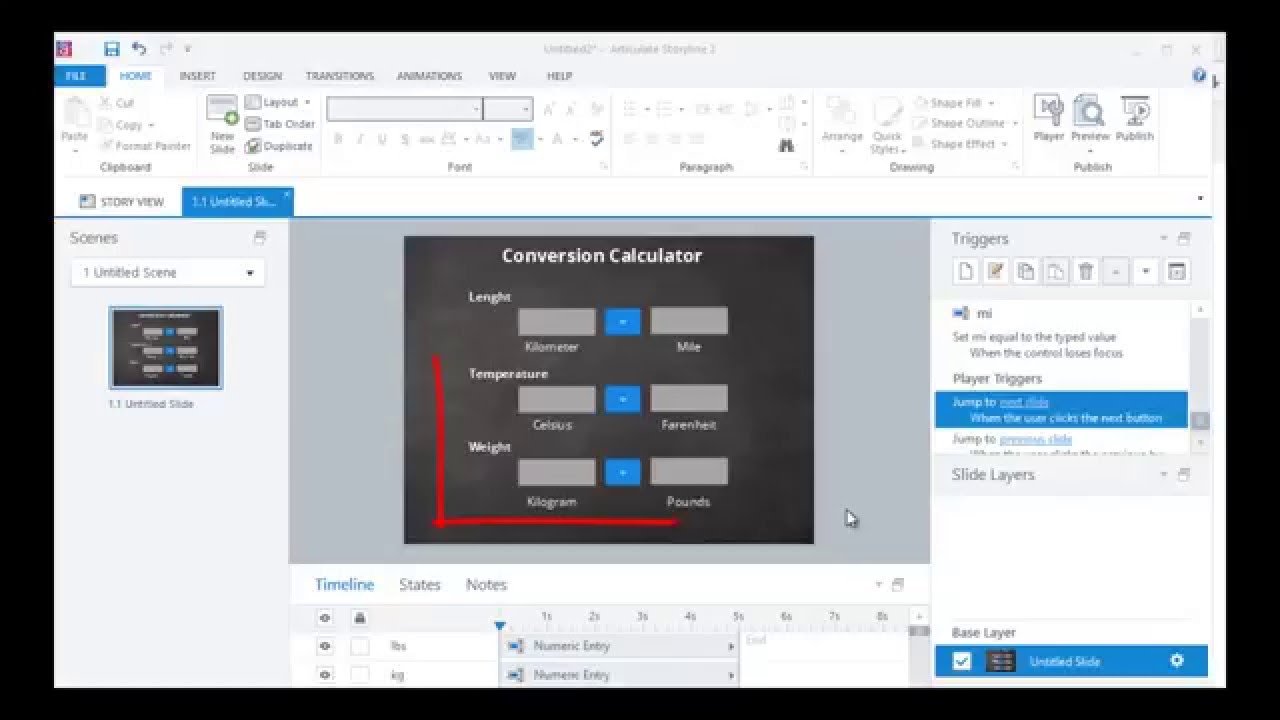Screen dimensions: 1280x720
Task: Lock the kg timeline object
Action: click(359, 675)
